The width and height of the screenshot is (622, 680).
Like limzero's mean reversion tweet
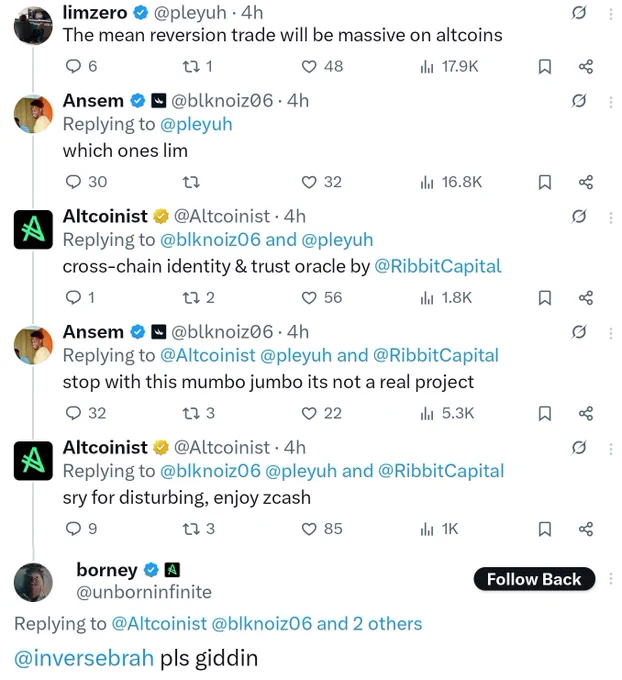point(322,66)
